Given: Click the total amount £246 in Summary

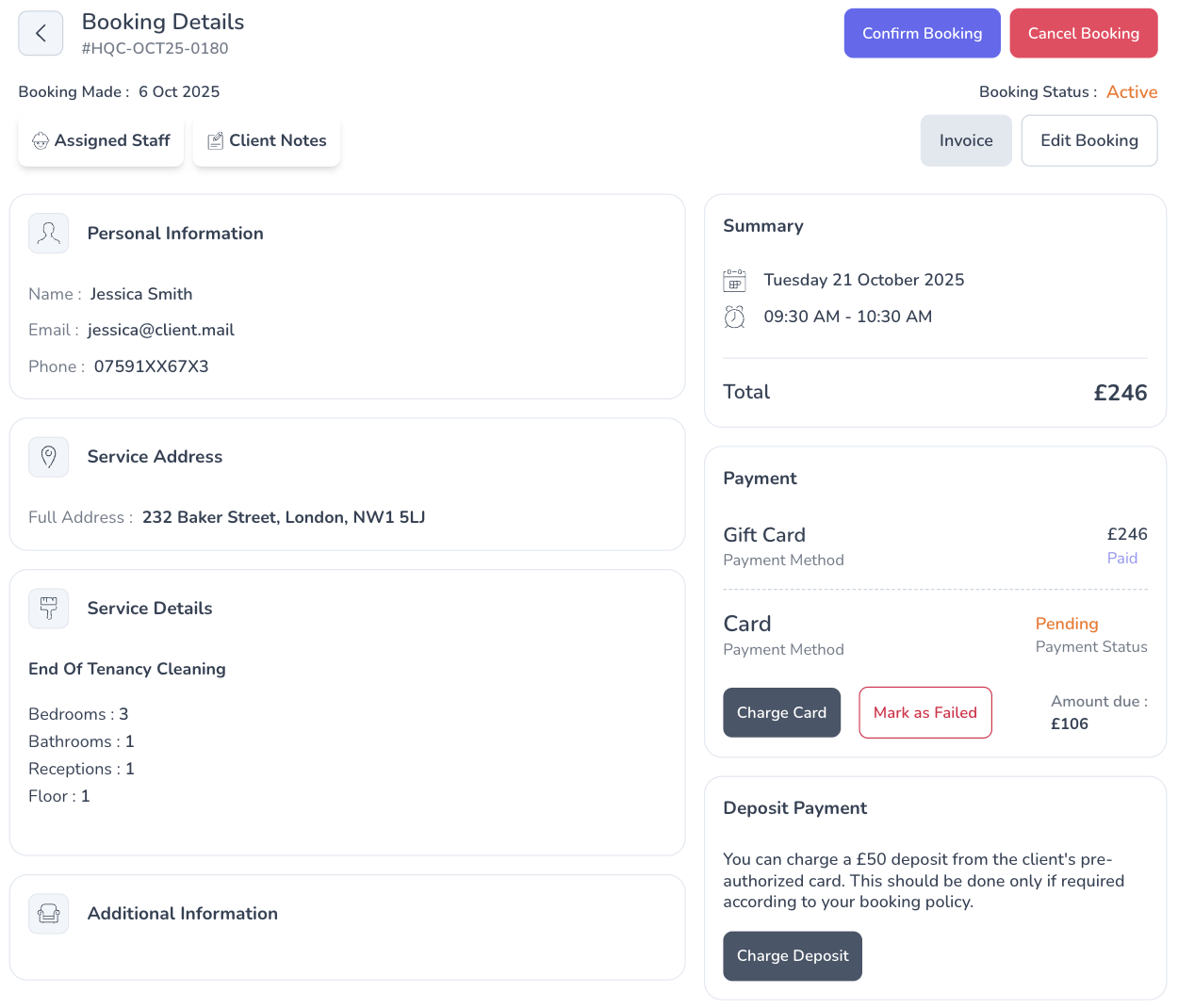Looking at the screenshot, I should [x=1121, y=394].
